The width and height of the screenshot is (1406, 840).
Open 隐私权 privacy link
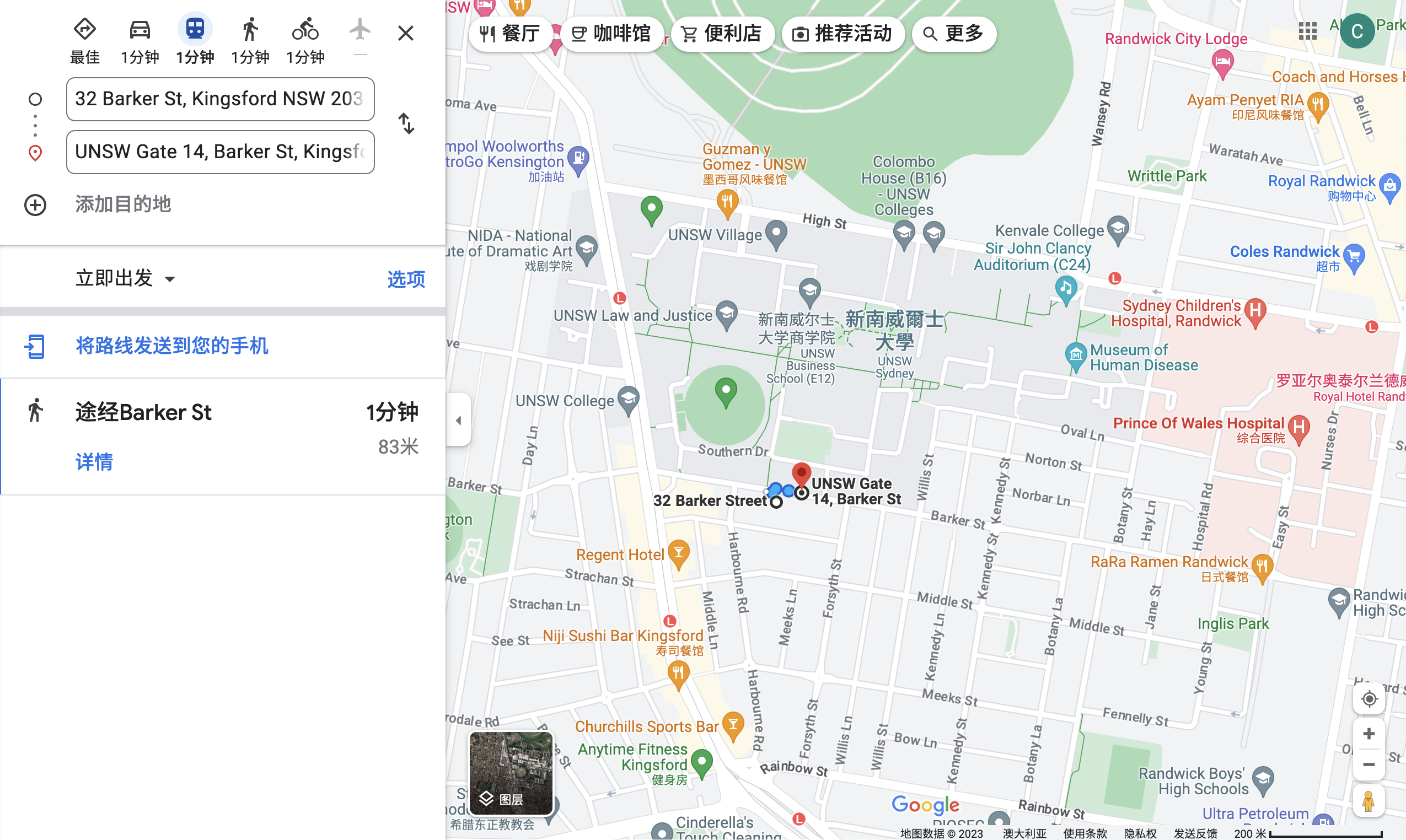click(x=1140, y=833)
